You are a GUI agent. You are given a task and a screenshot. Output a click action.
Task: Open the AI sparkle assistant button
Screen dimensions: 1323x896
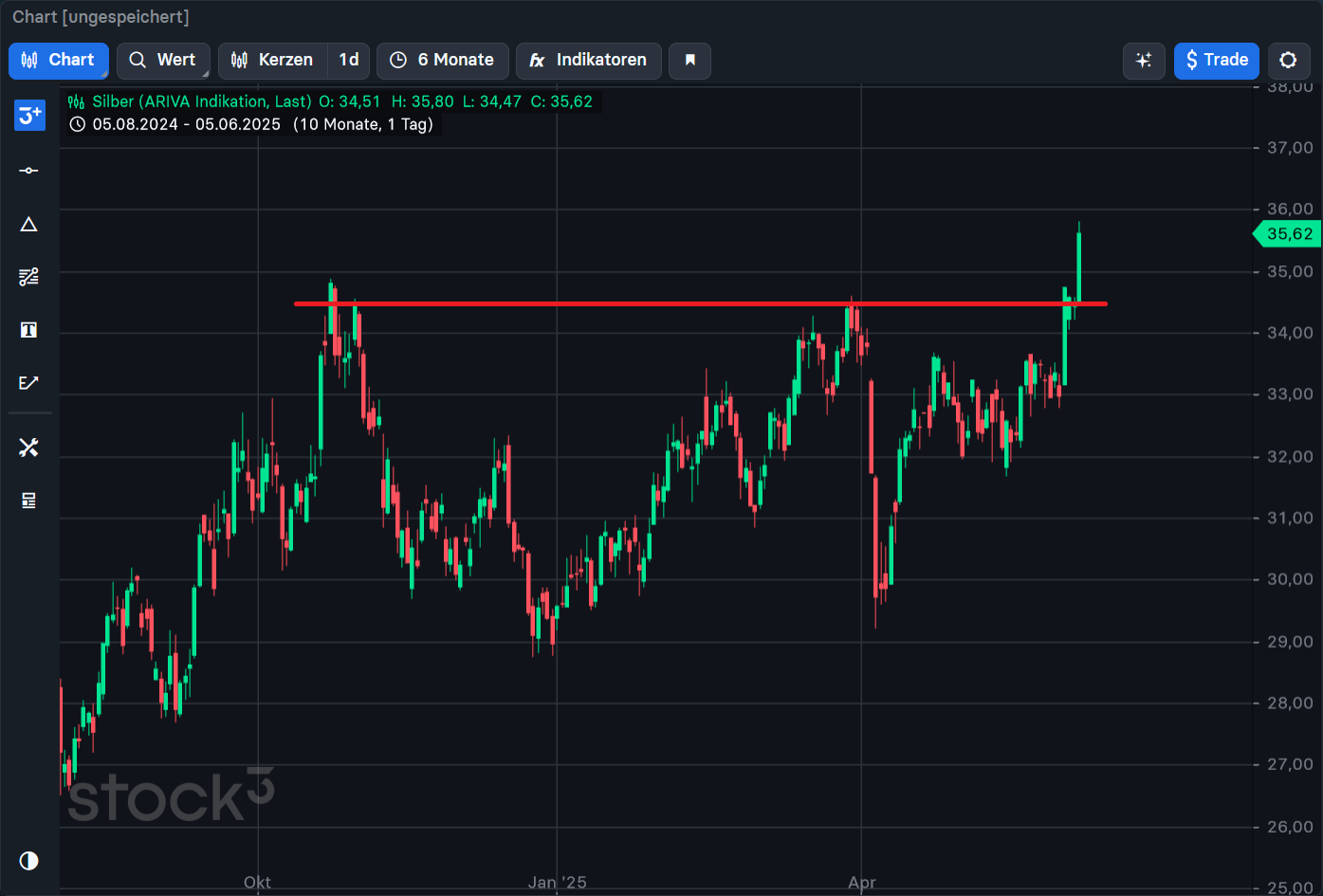[x=1144, y=61]
